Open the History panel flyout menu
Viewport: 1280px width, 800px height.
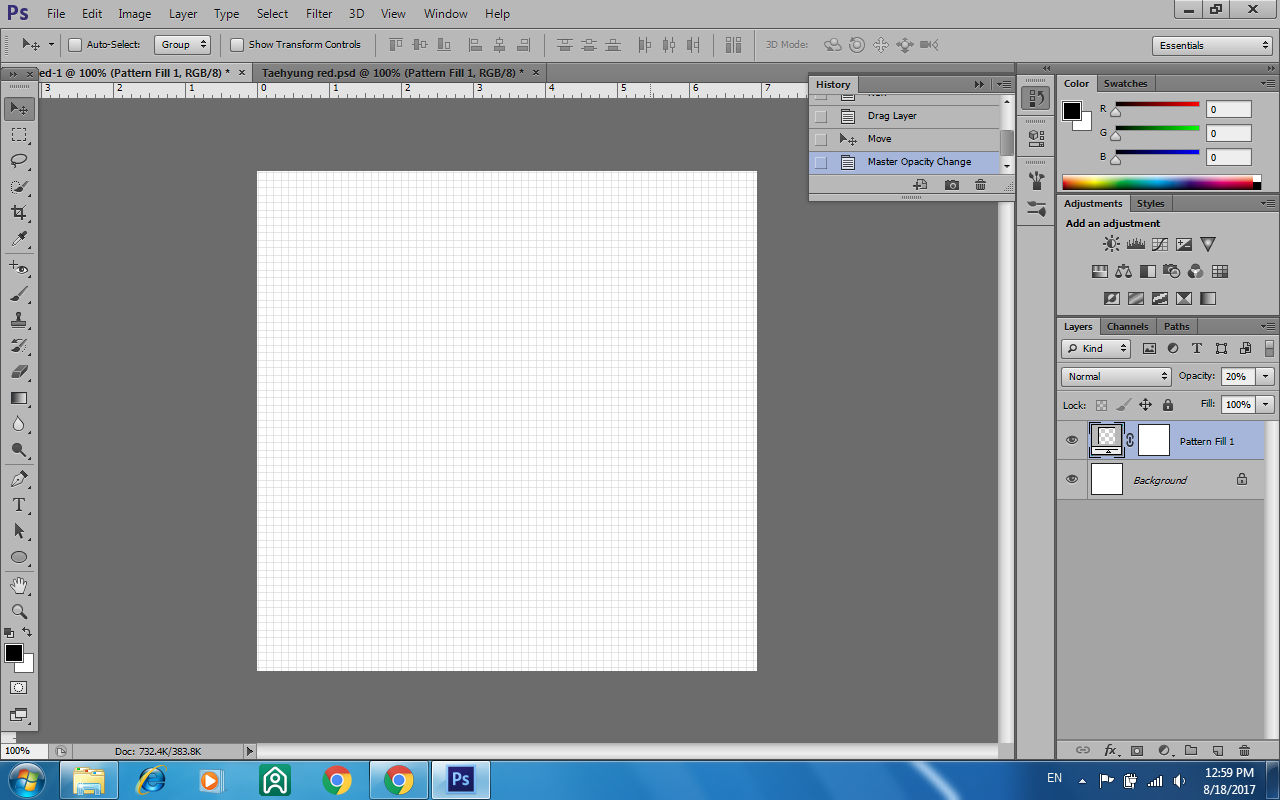(1003, 84)
